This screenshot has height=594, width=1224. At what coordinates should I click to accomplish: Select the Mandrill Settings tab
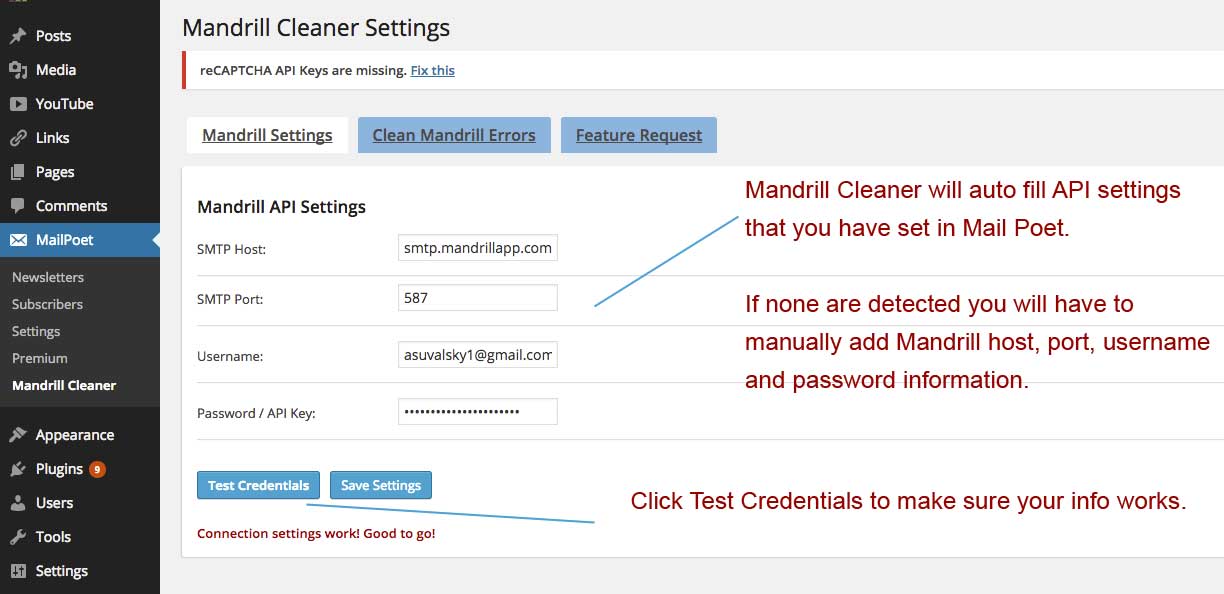(x=267, y=135)
